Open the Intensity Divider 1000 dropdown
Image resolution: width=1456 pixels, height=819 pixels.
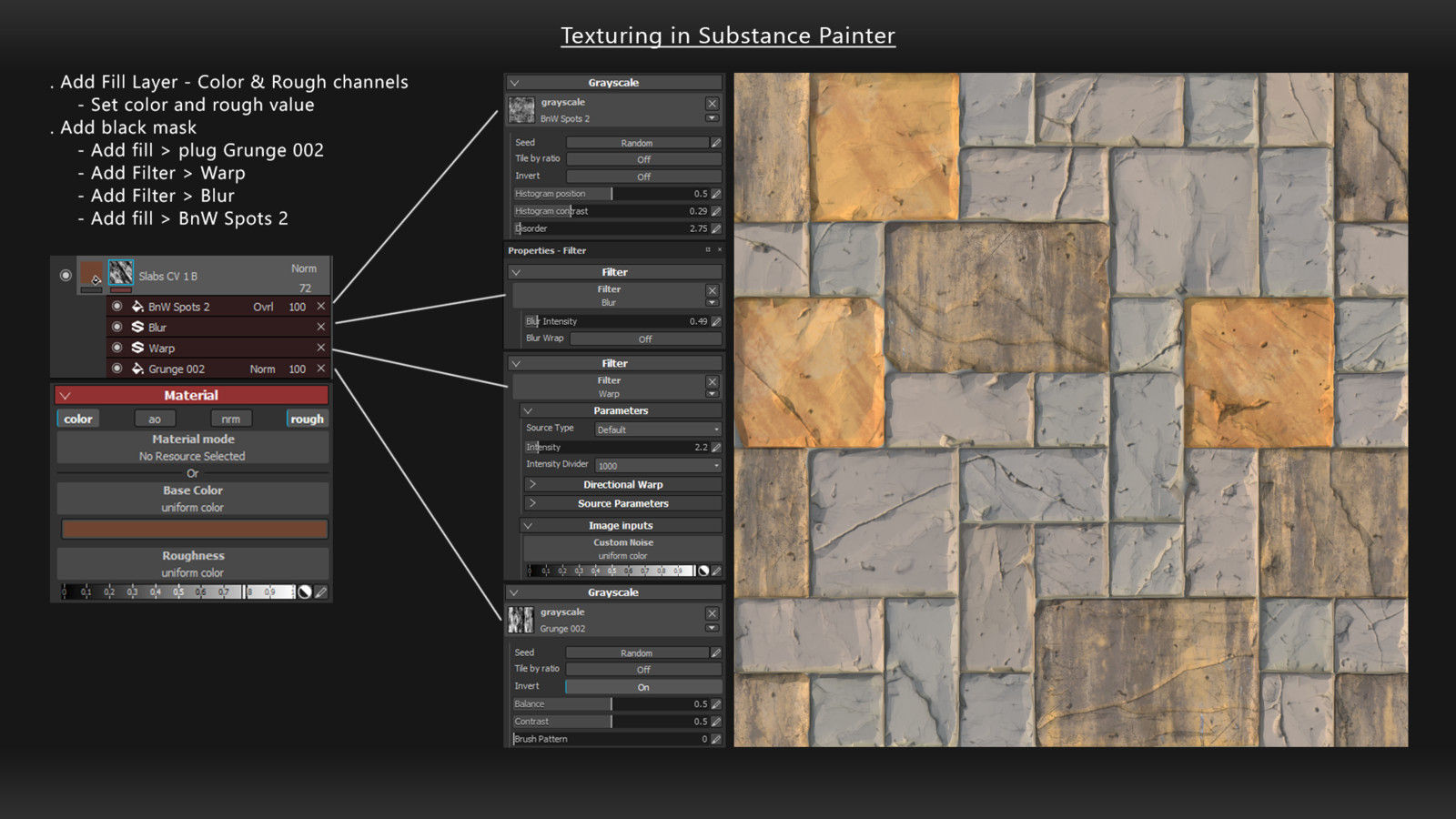tap(658, 465)
